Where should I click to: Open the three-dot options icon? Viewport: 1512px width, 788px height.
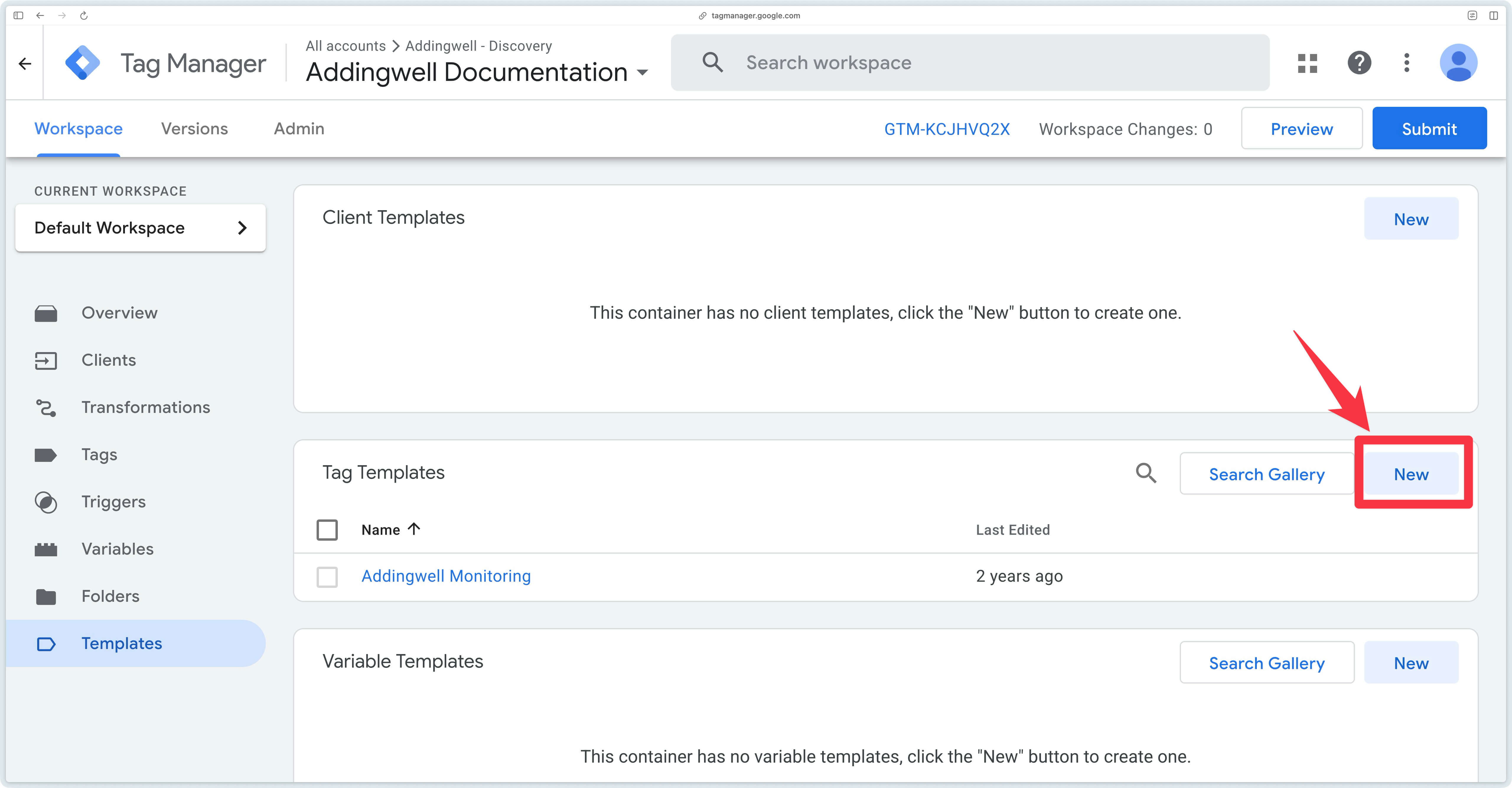1406,63
